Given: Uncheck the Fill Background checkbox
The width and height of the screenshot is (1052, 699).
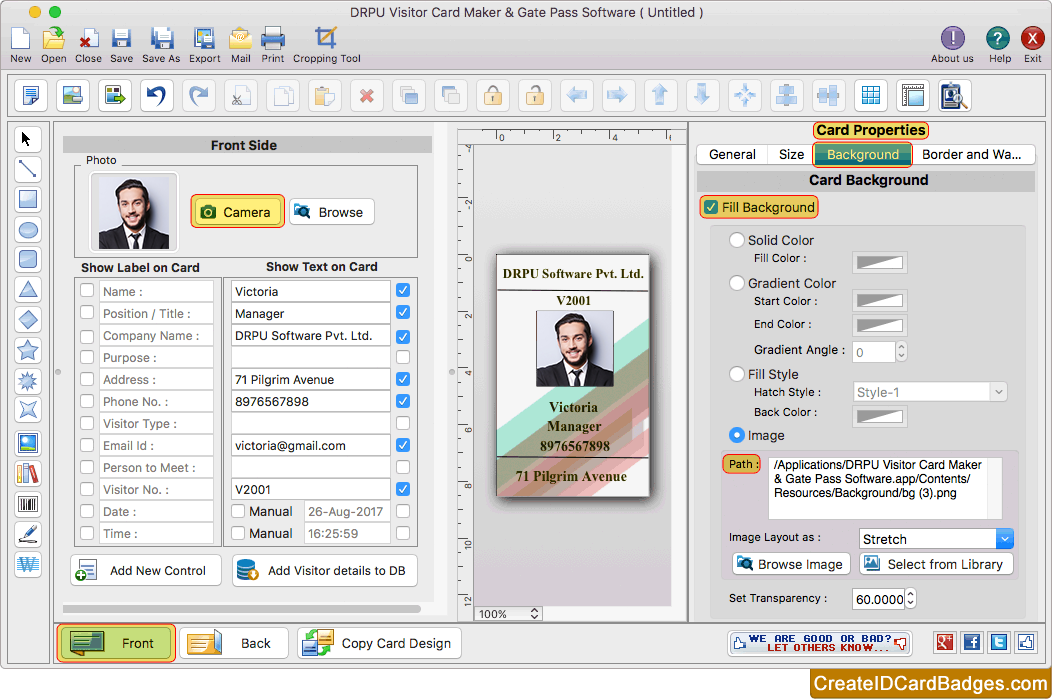Looking at the screenshot, I should click(711, 207).
